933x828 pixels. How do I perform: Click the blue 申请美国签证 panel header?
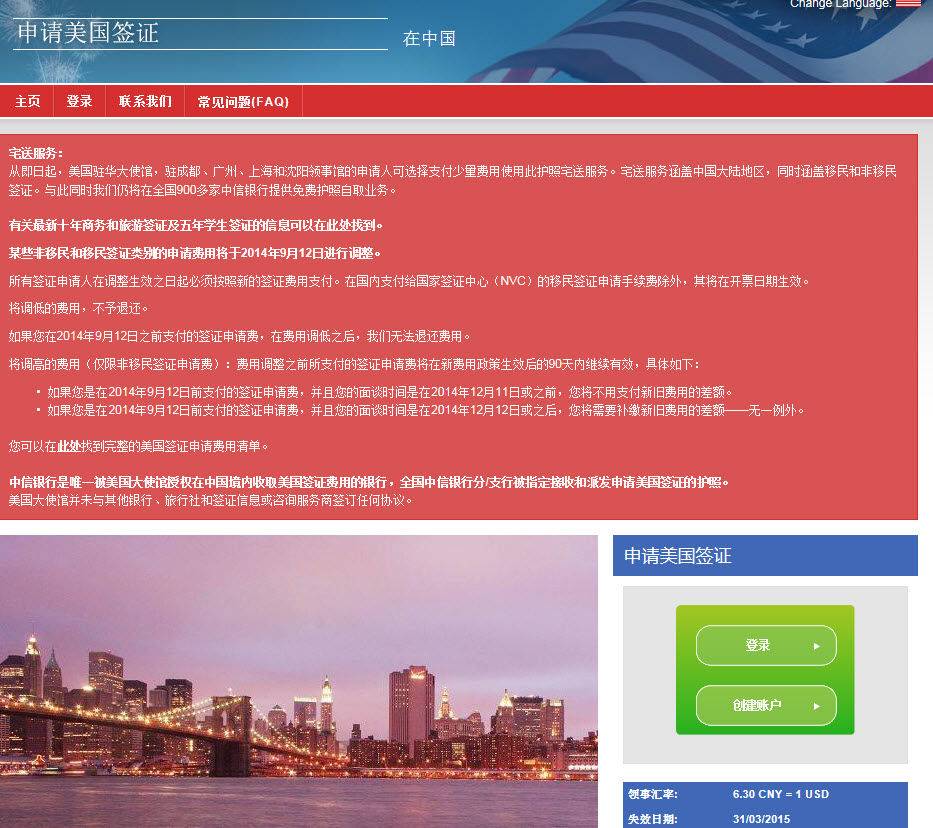click(x=680, y=555)
